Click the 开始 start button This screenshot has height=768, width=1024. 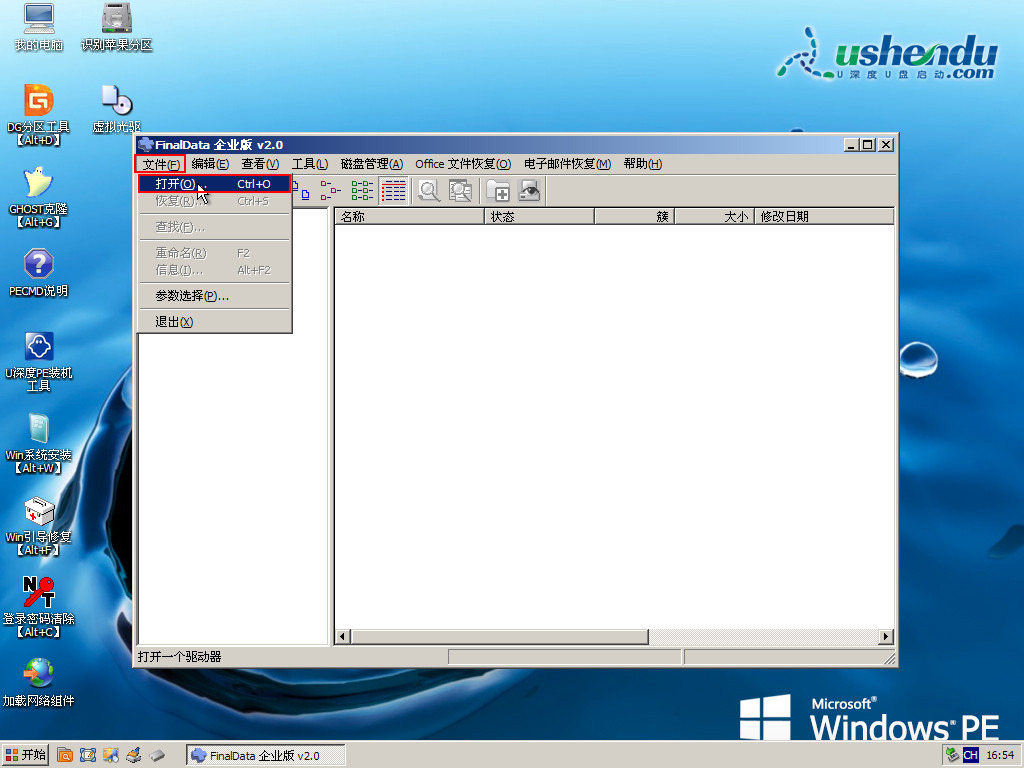[x=25, y=755]
